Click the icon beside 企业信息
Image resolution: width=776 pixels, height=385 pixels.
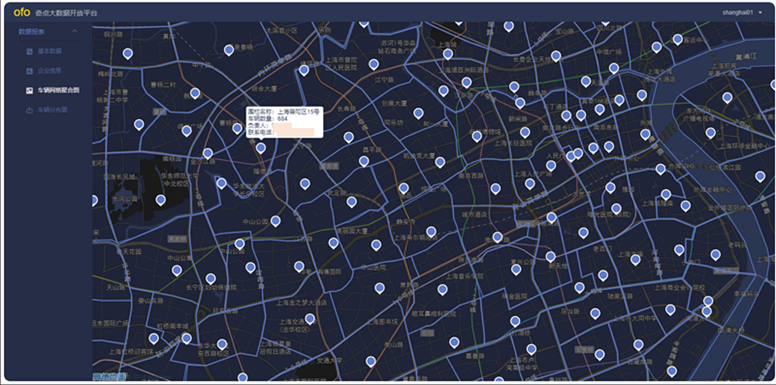pyautogui.click(x=29, y=71)
